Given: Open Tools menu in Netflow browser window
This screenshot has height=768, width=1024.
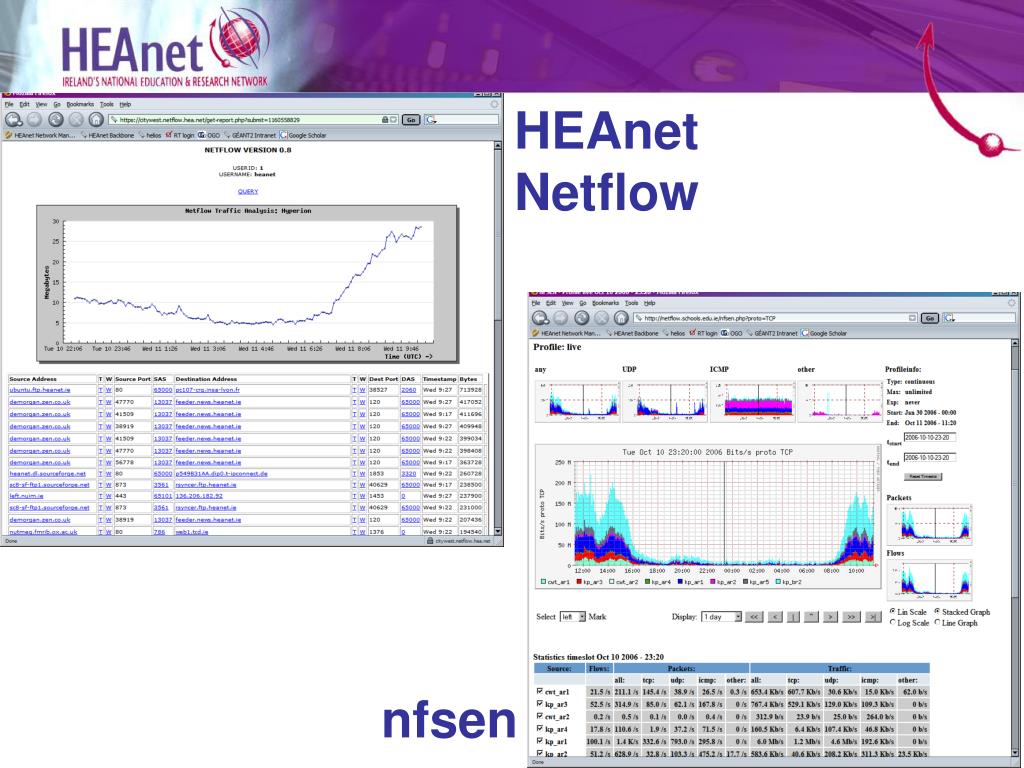Looking at the screenshot, I should [106, 104].
